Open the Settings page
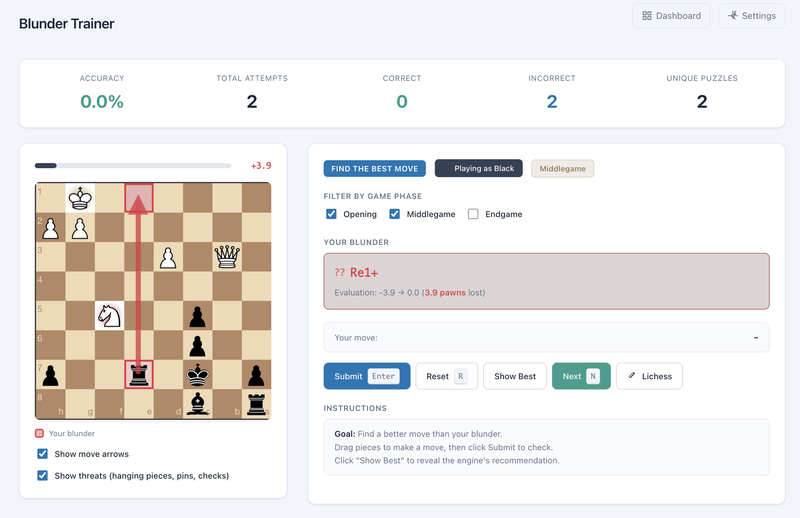This screenshot has width=800, height=518. point(751,16)
